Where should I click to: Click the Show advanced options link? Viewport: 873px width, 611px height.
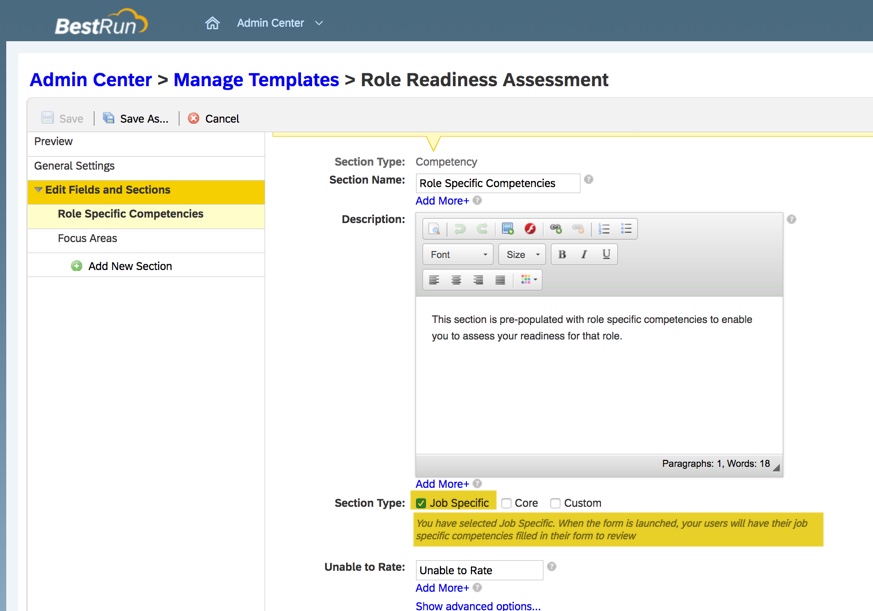478,605
